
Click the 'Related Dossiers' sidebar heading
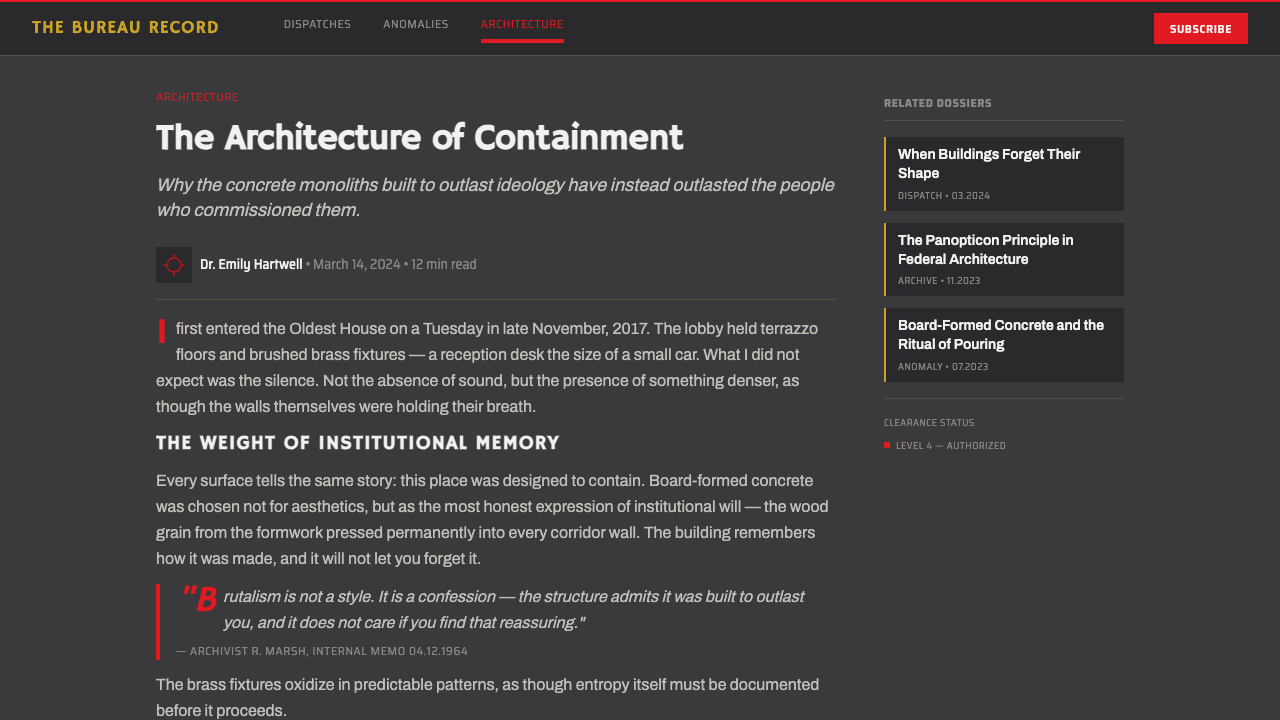click(x=938, y=103)
